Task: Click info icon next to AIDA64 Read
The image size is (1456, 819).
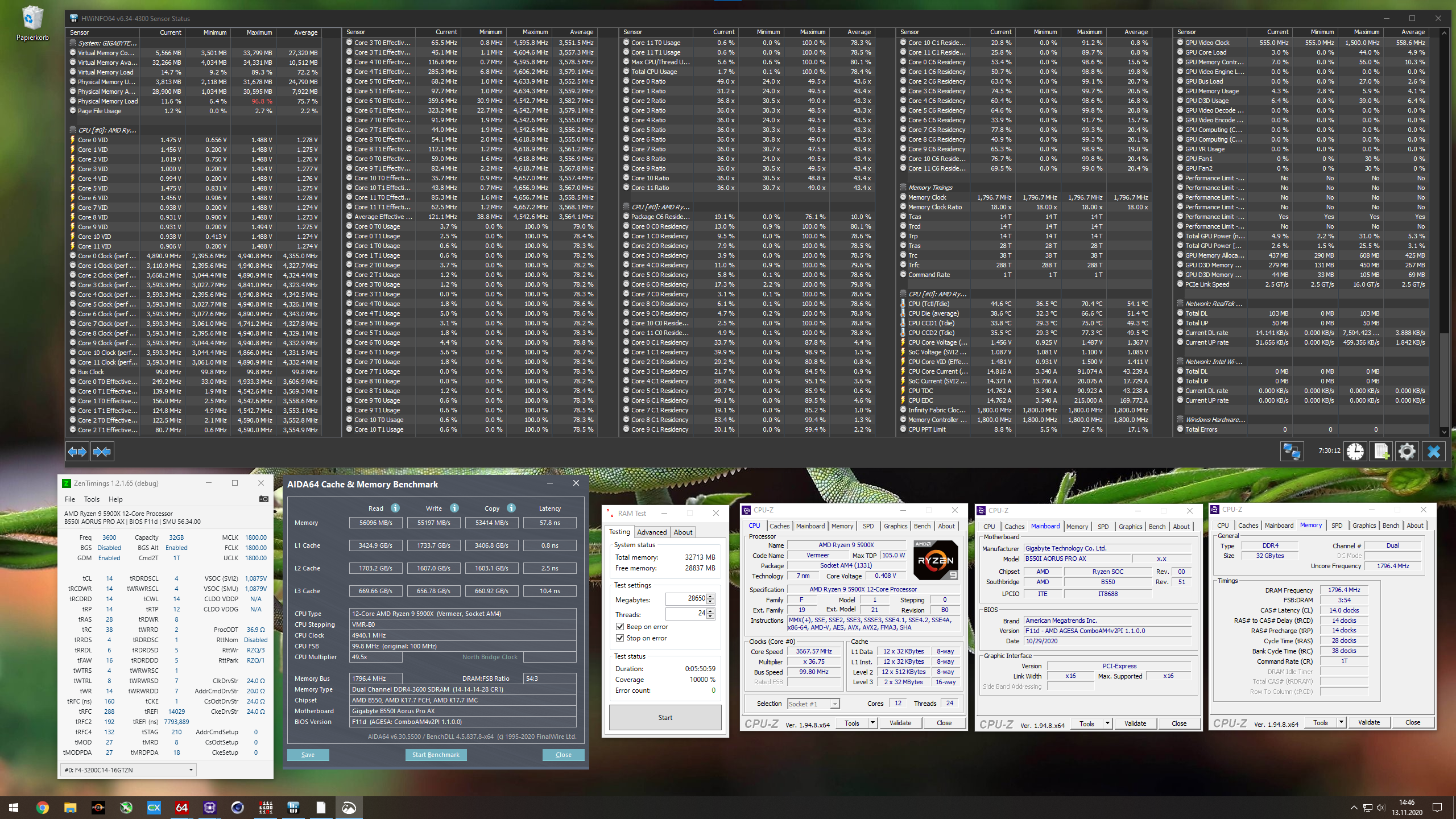Action: [395, 508]
